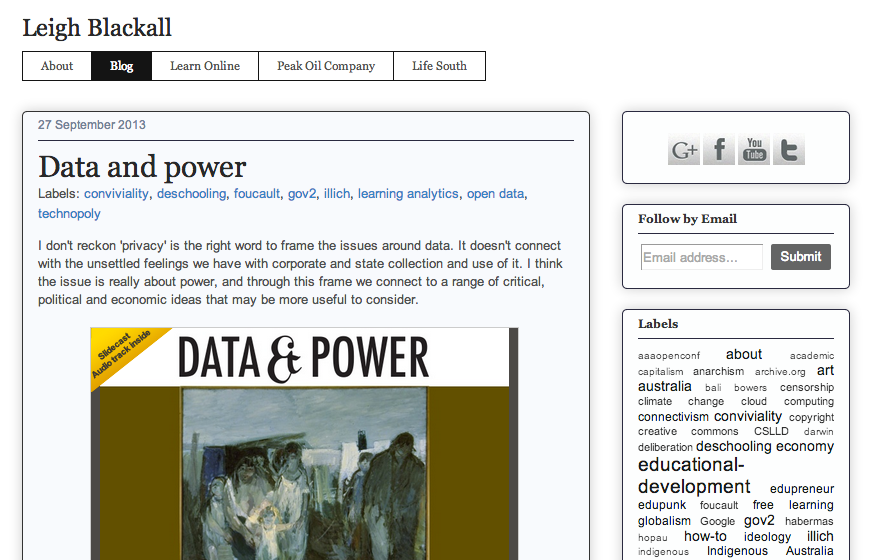Click the Facebook icon
Image resolution: width=869 pixels, height=560 pixels.
point(719,150)
